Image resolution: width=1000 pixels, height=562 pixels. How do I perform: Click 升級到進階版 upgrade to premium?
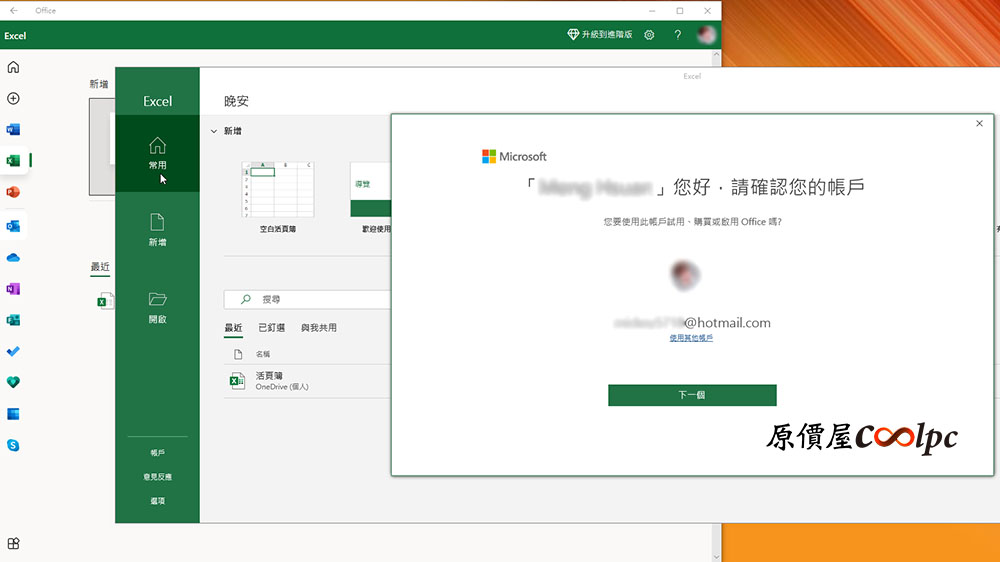point(599,34)
